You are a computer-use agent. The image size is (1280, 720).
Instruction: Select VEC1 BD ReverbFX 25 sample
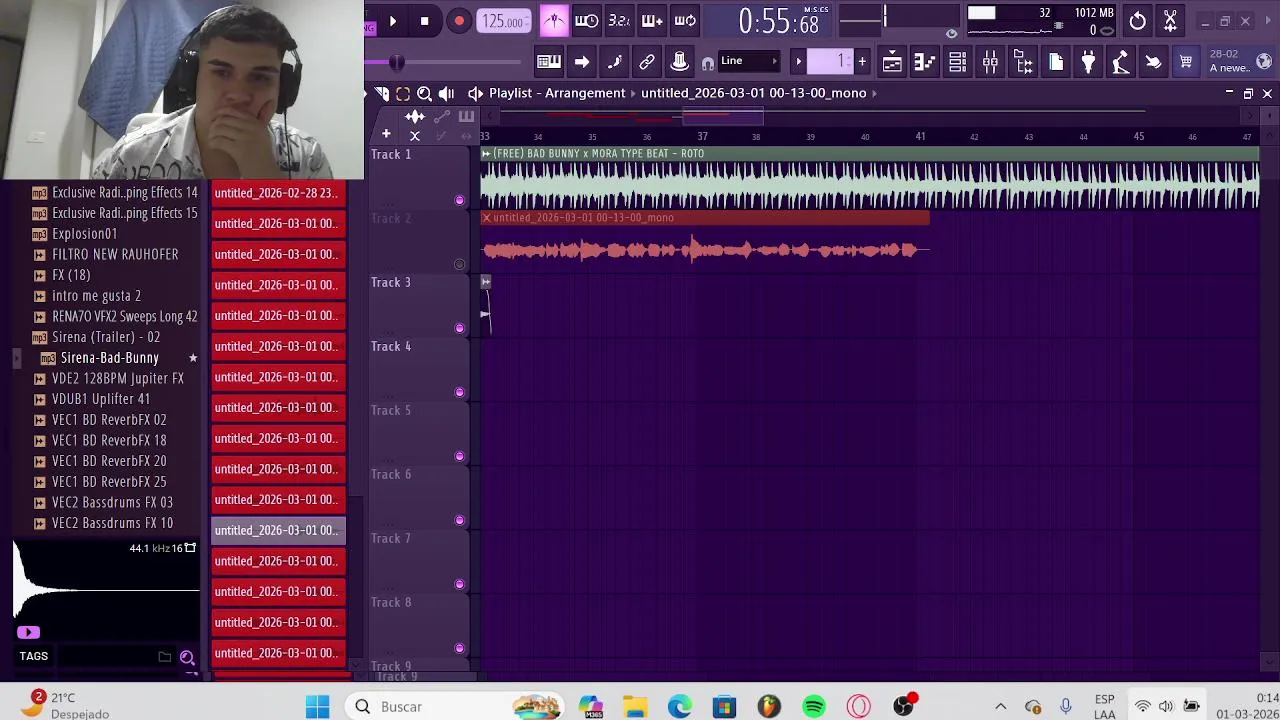pos(109,482)
